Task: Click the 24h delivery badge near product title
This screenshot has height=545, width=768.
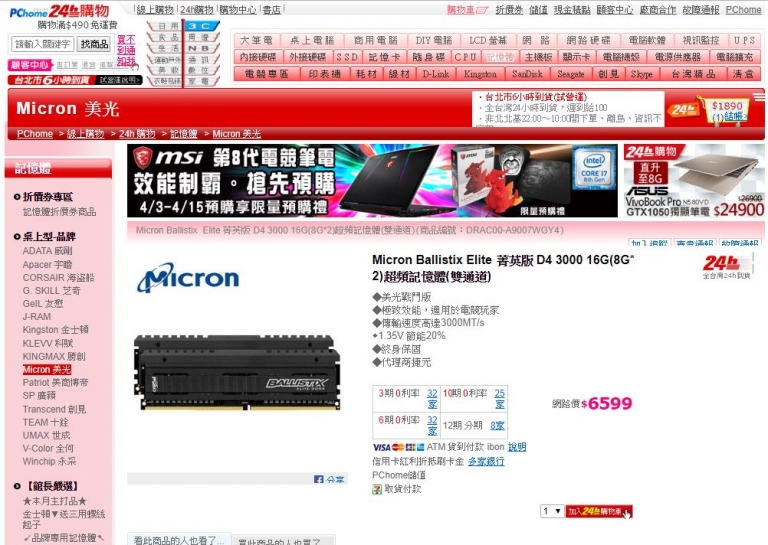Action: [727, 266]
